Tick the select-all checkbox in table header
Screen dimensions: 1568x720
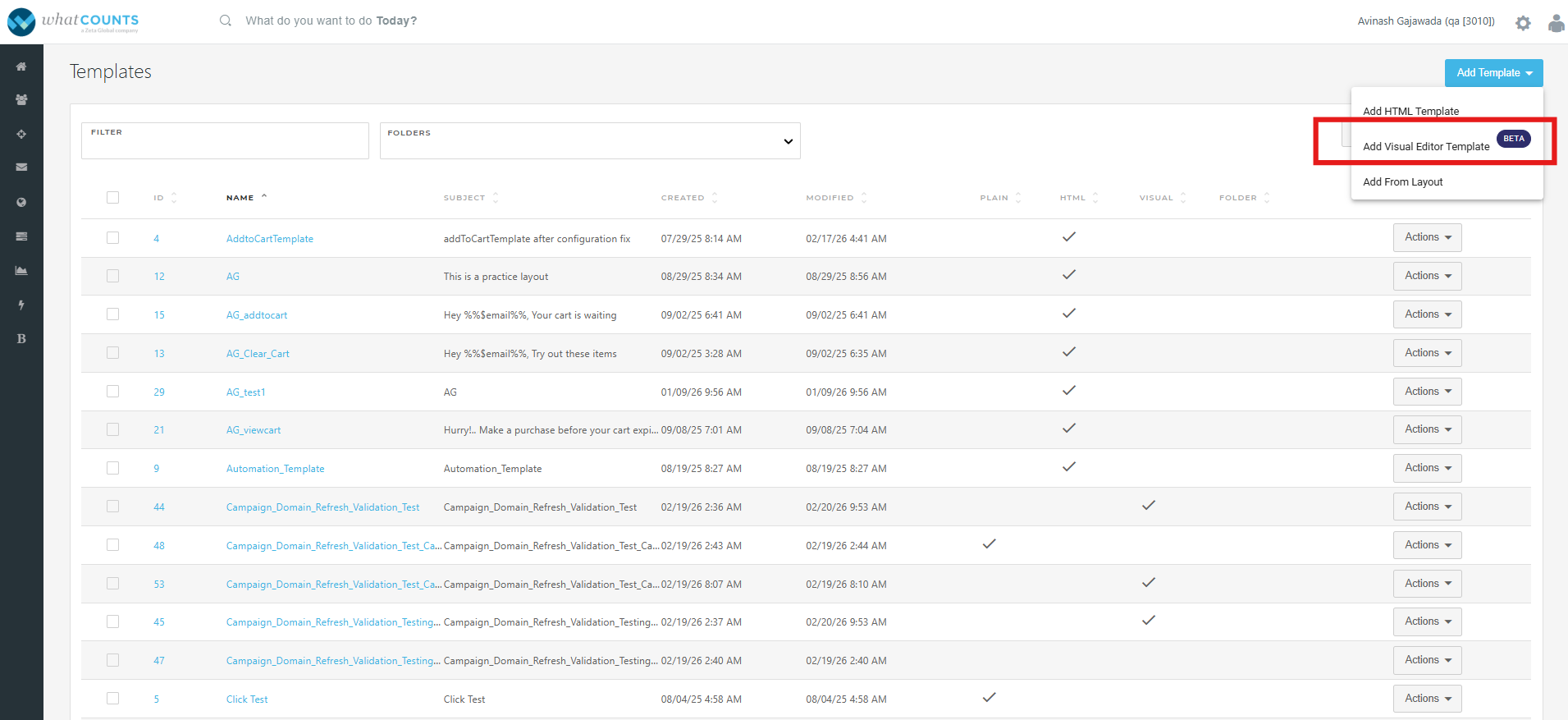click(x=113, y=197)
